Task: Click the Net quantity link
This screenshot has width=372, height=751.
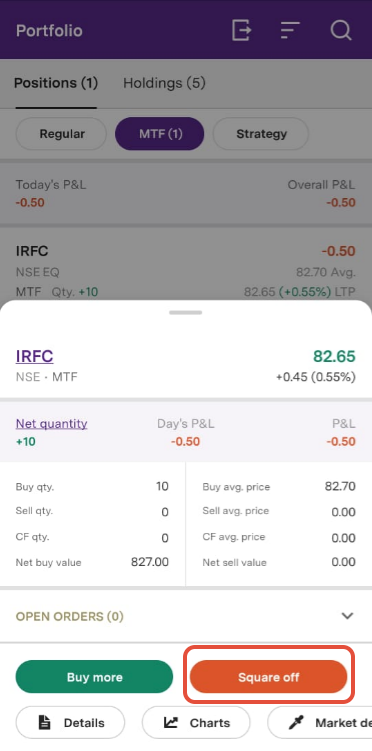Action: (x=52, y=424)
